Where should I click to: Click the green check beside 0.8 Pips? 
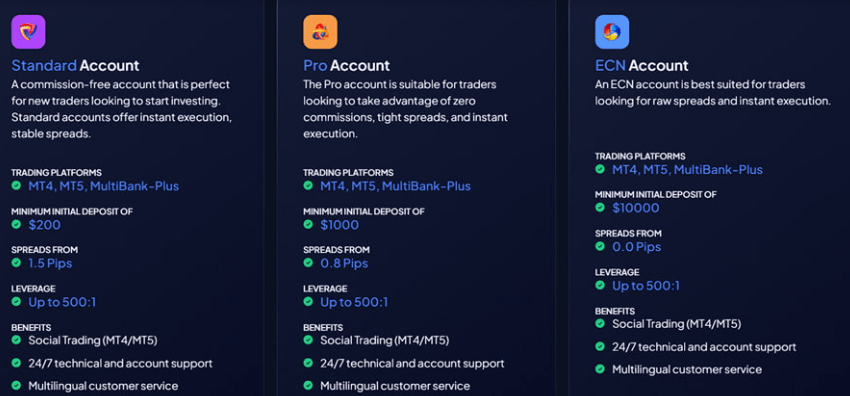click(308, 263)
